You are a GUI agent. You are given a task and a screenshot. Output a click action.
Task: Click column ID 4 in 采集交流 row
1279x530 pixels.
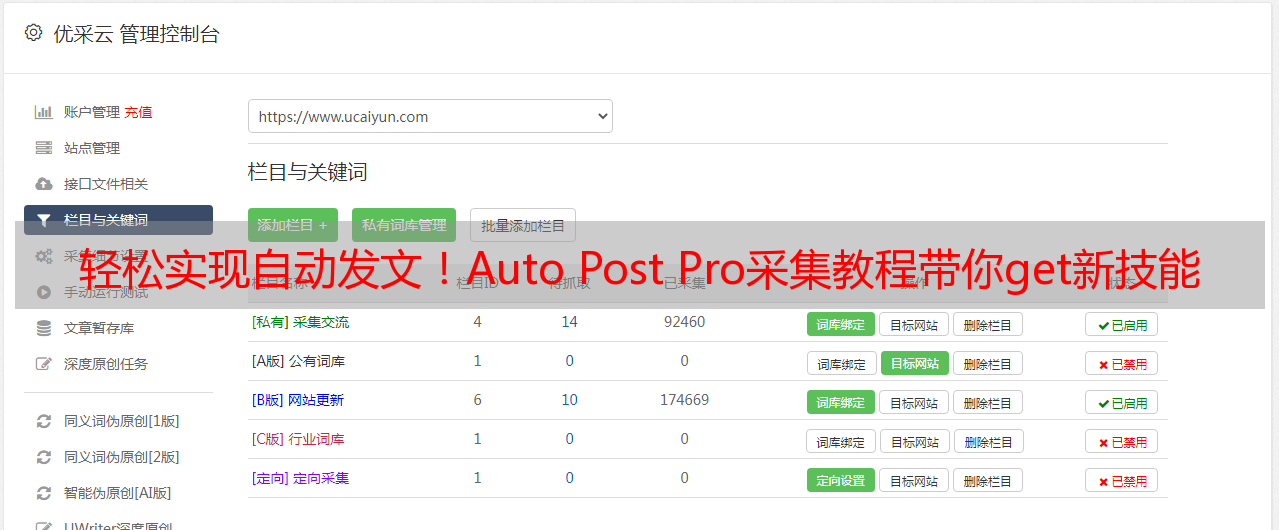[477, 322]
